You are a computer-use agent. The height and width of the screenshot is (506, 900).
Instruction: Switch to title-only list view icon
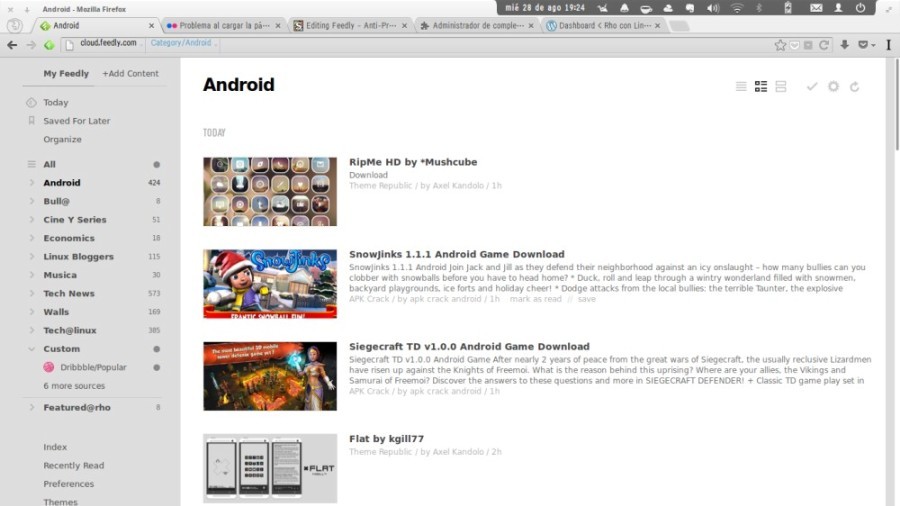[x=741, y=87]
